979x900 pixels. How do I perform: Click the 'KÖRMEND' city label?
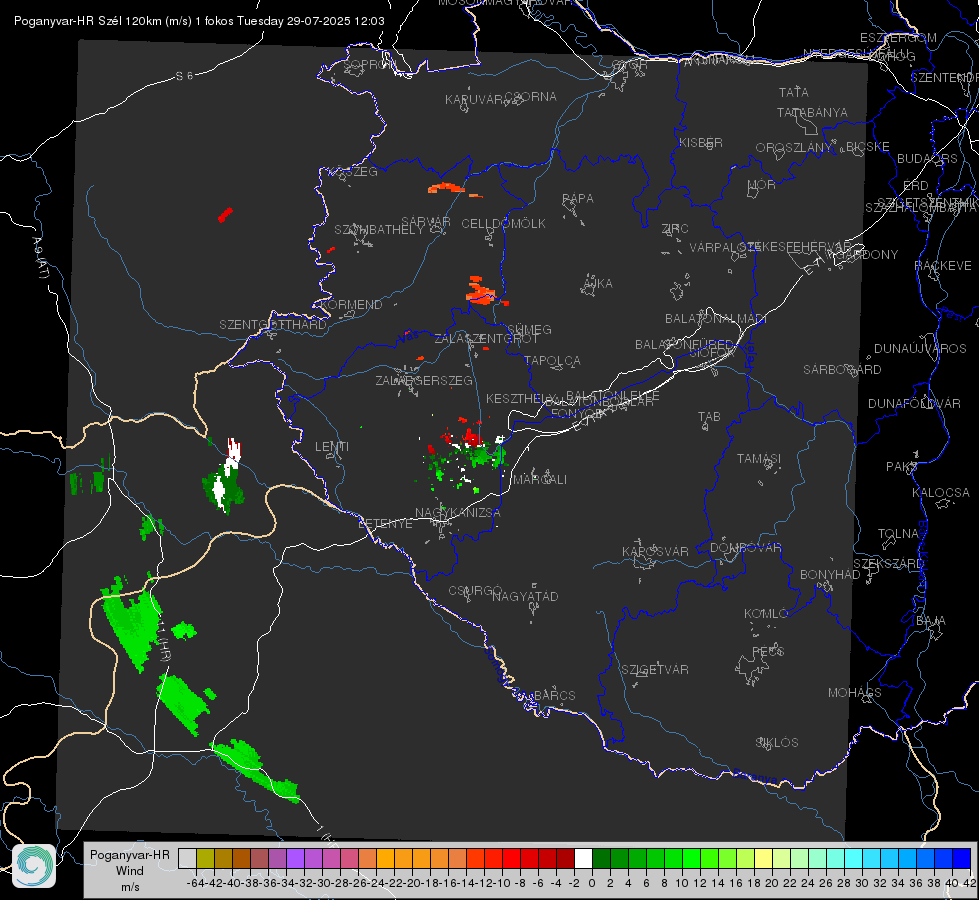click(350, 305)
